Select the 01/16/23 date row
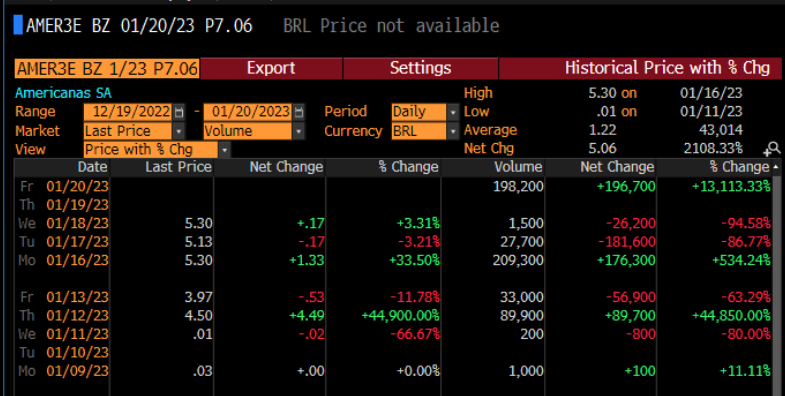The width and height of the screenshot is (785, 396). (x=393, y=260)
